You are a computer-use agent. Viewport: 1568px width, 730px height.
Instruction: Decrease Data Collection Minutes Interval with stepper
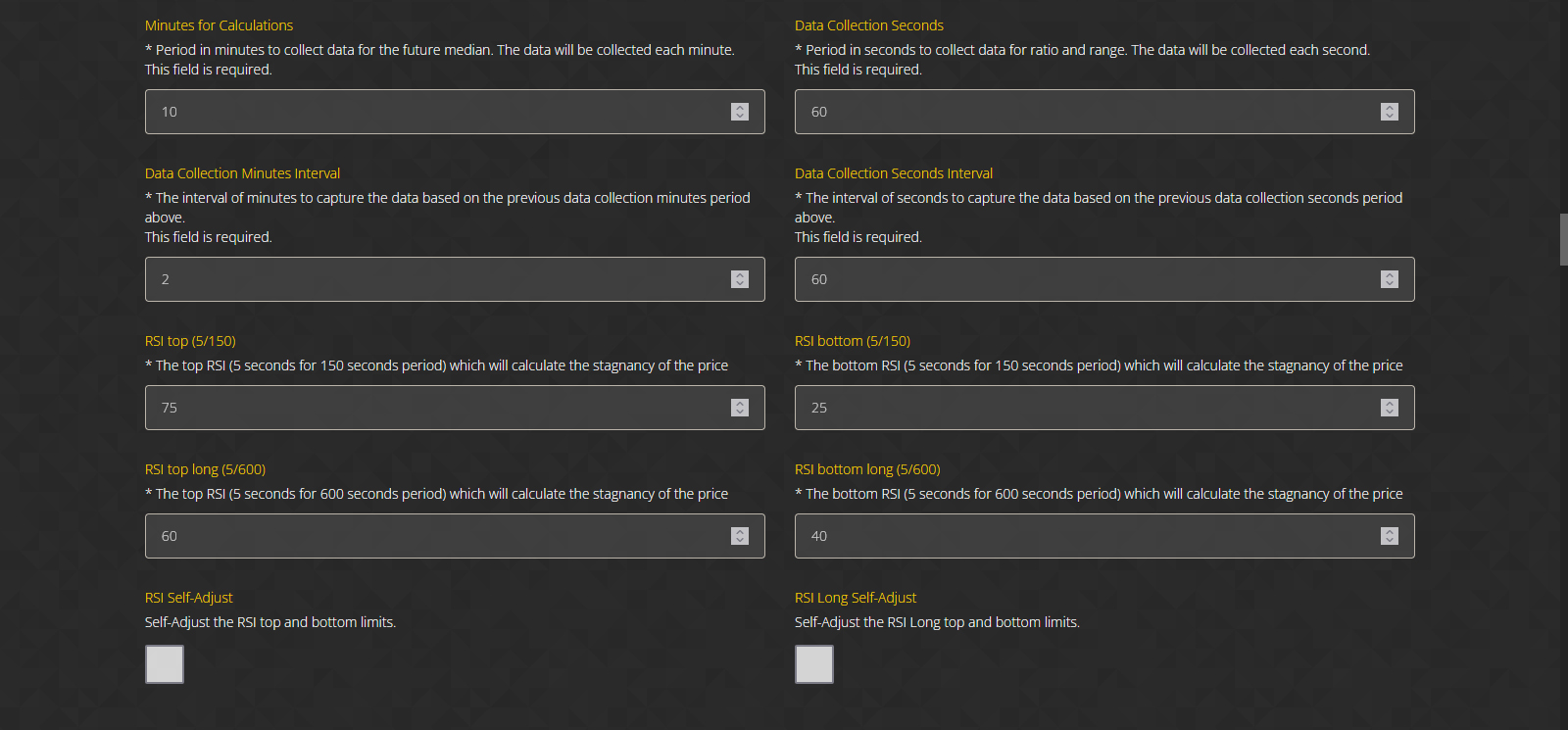(740, 284)
